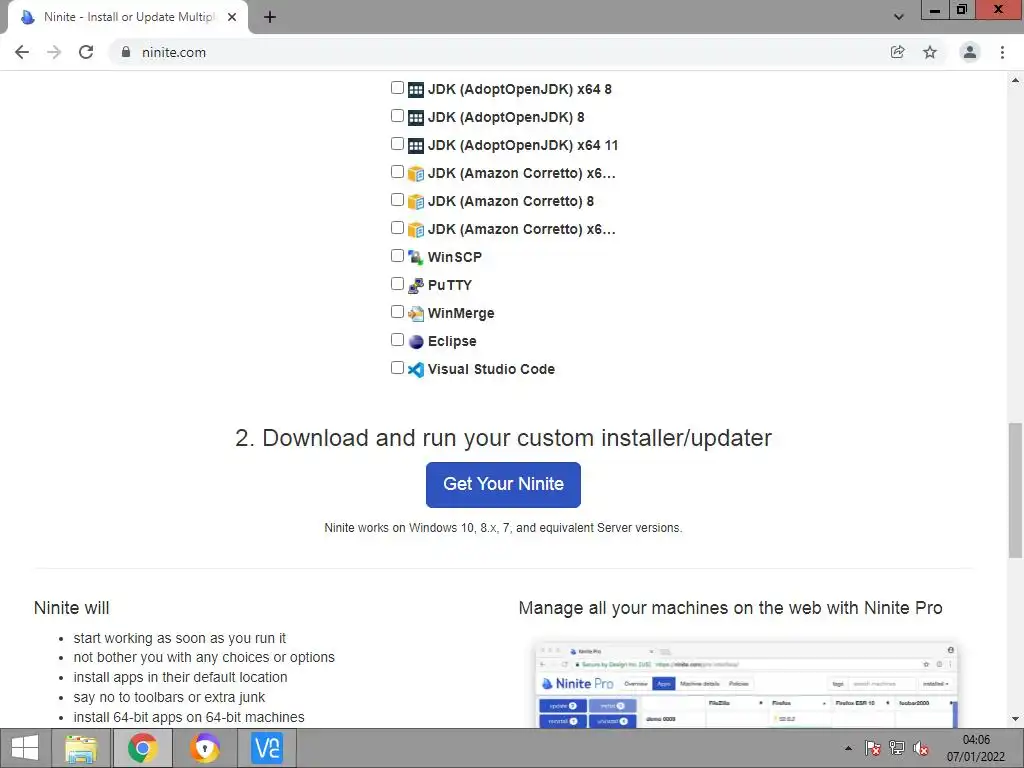
Task: Reload the Ninite page
Action: [86, 52]
